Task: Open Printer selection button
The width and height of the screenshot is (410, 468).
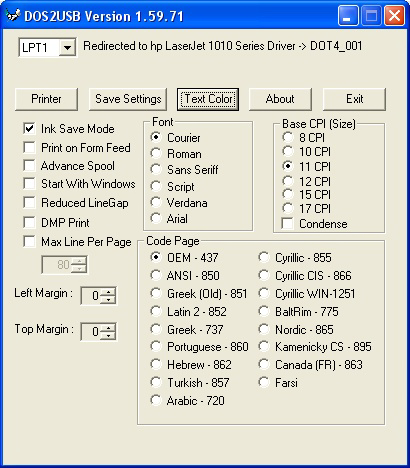Action: pyautogui.click(x=46, y=99)
